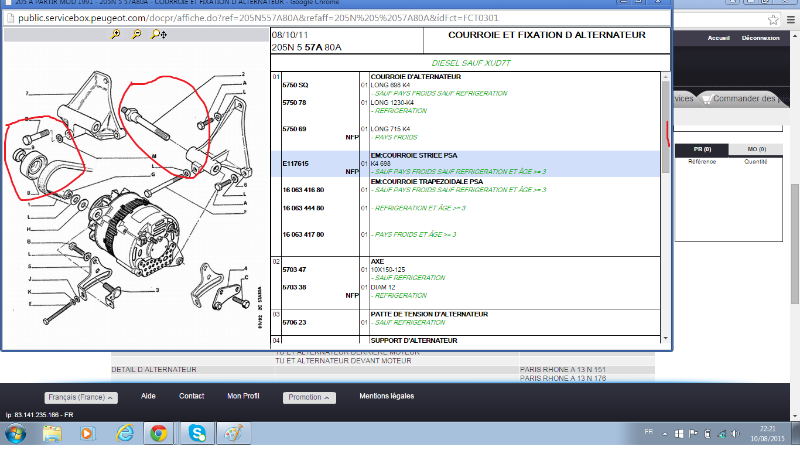Viewport: 800px width, 450px height.
Task: Click the parts list scrollbar thumb
Action: 665,126
